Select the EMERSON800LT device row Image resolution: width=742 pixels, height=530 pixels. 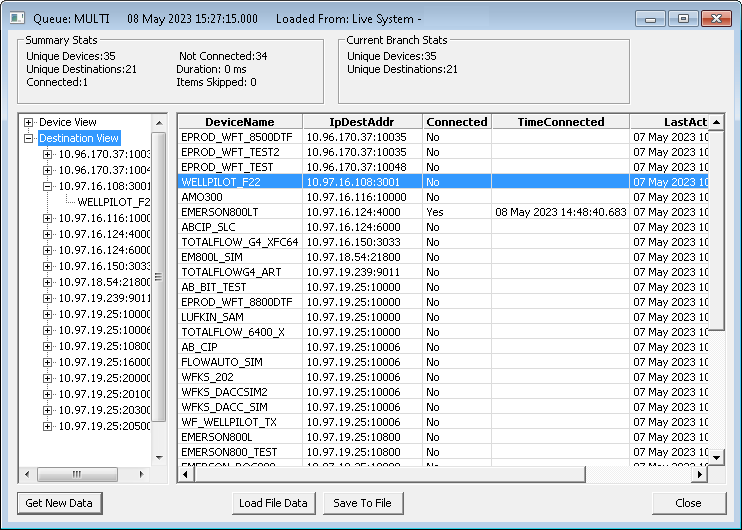(x=443, y=212)
